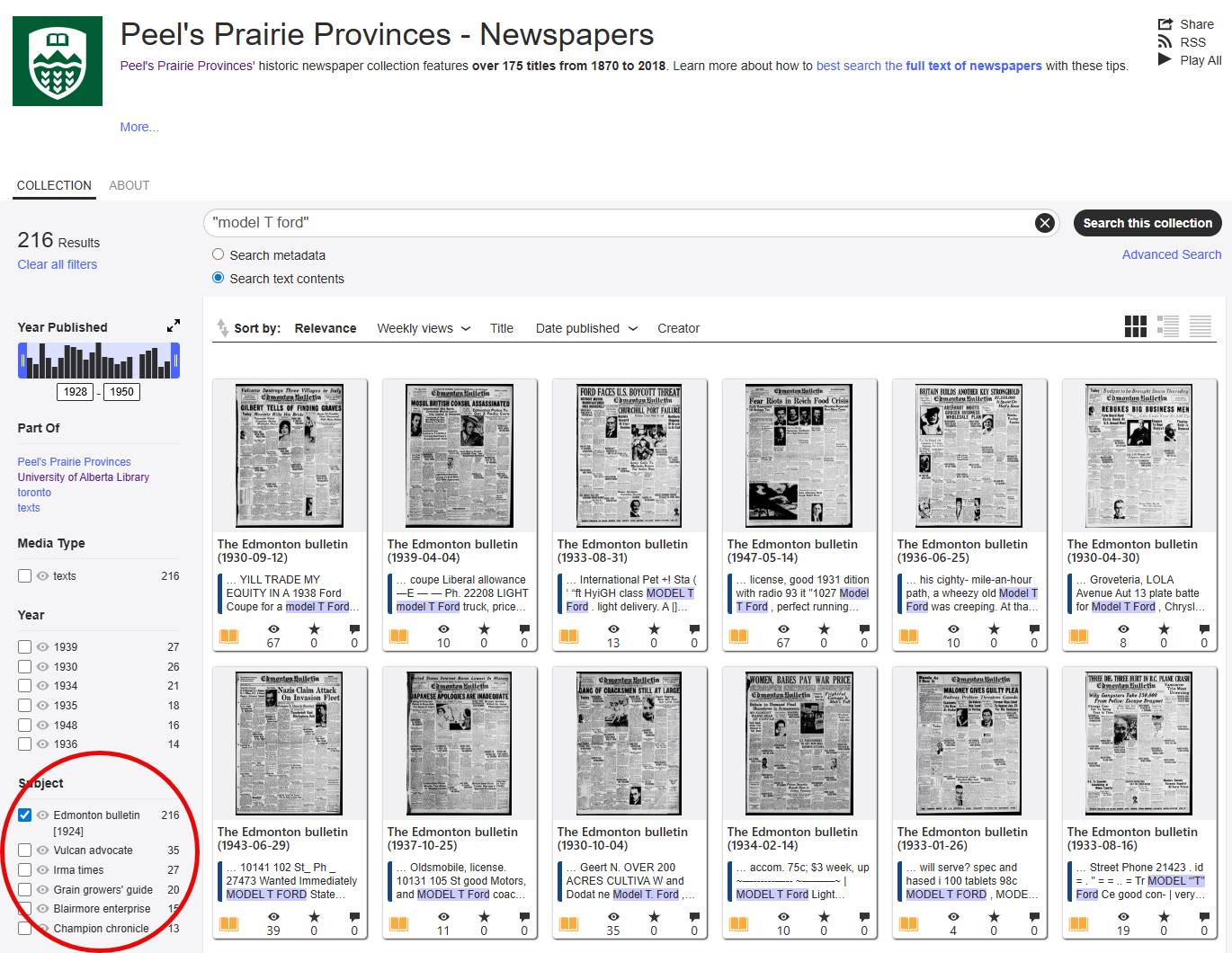Open Edmonton bulletin (1933-01-26) title
This screenshot has width=1232, height=953.
pos(962,838)
